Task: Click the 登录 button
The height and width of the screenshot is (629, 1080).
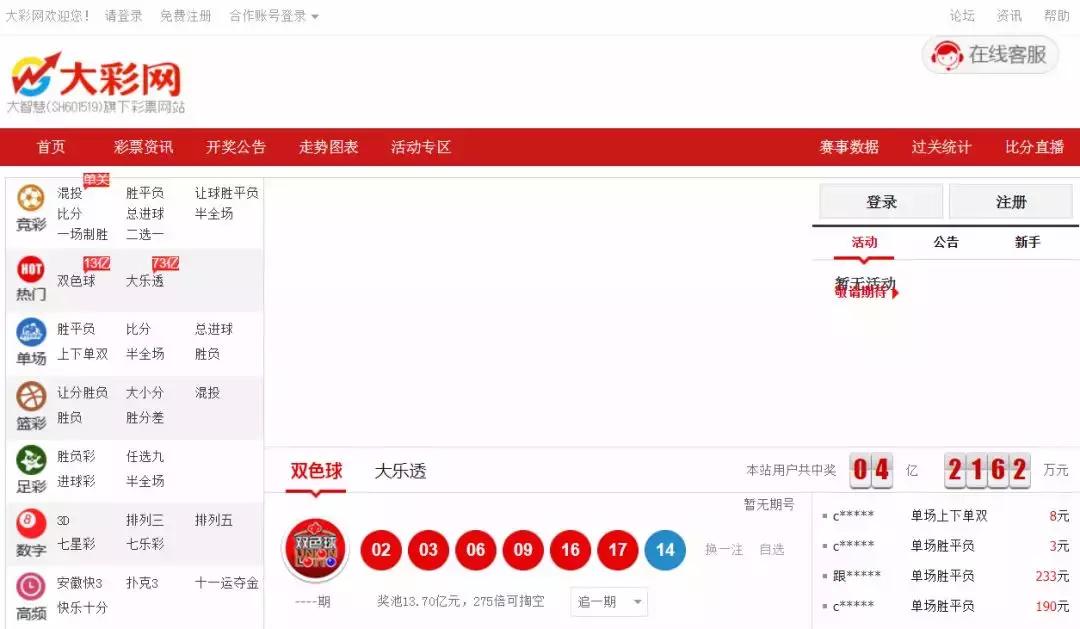Action: pos(880,201)
